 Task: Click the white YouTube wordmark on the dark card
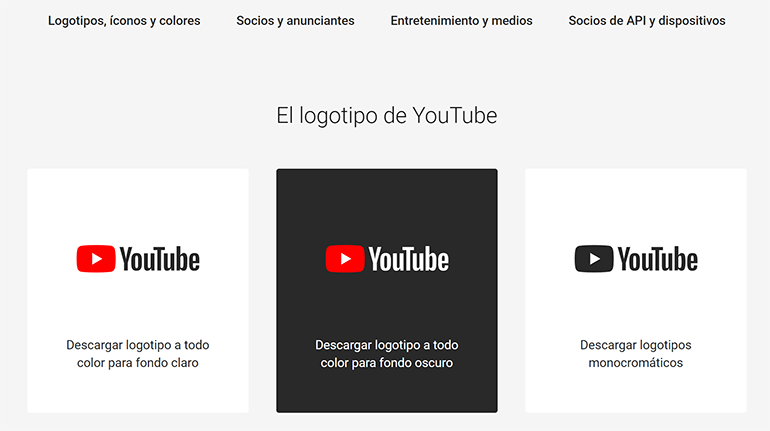[x=408, y=260]
